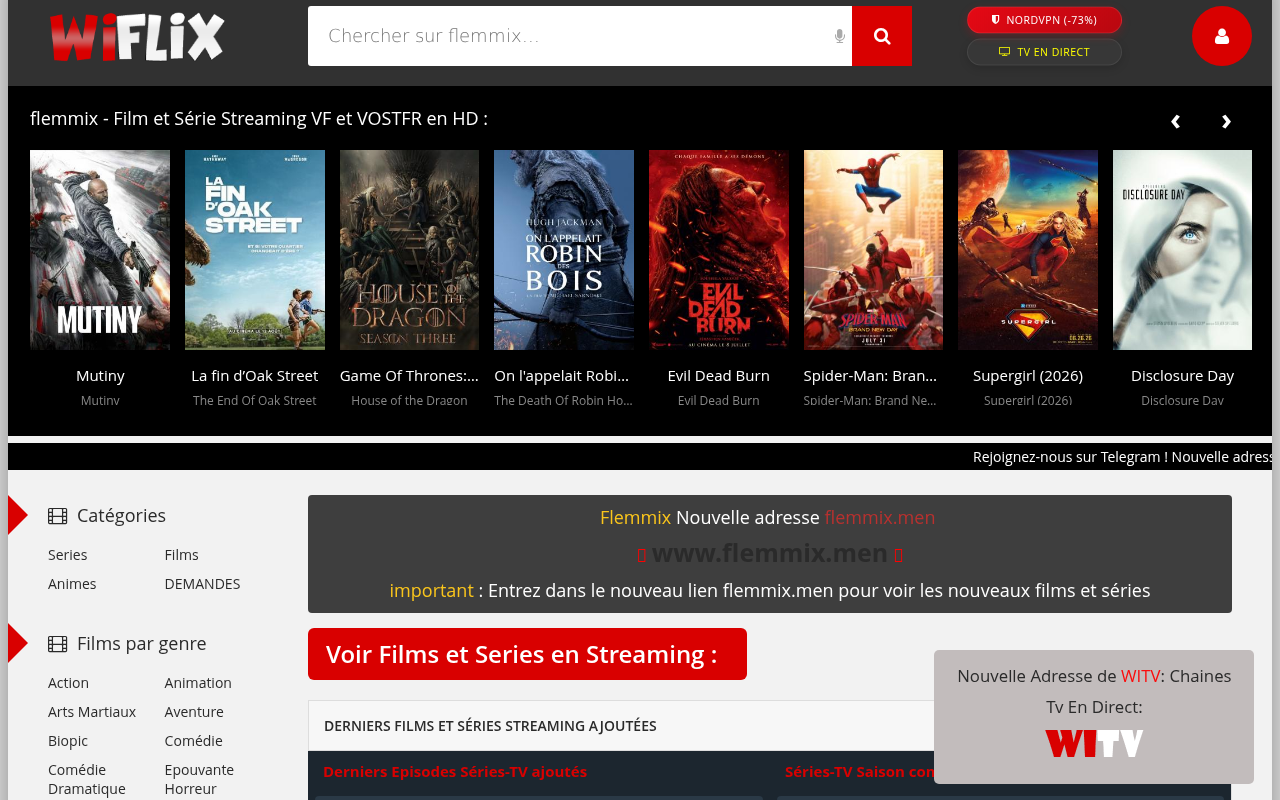Open the Animes category

pos(72,584)
